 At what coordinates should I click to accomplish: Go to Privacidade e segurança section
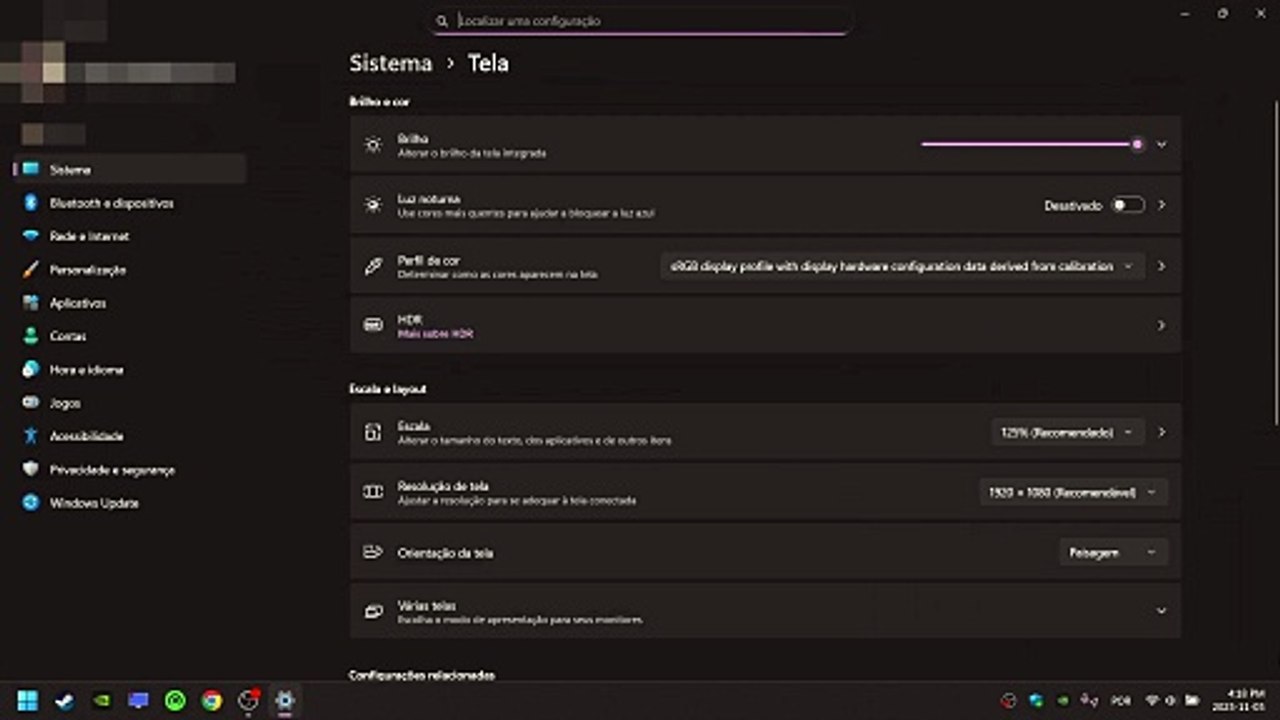[112, 470]
